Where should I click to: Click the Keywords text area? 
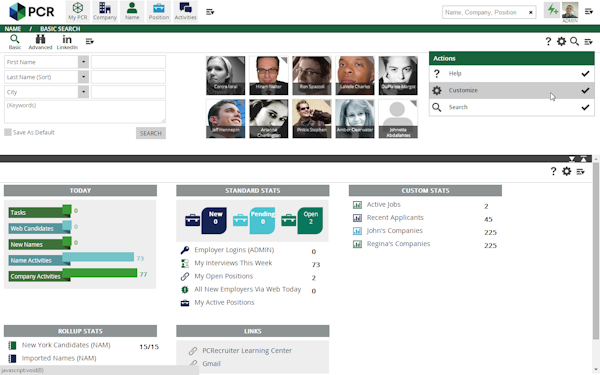click(x=85, y=112)
